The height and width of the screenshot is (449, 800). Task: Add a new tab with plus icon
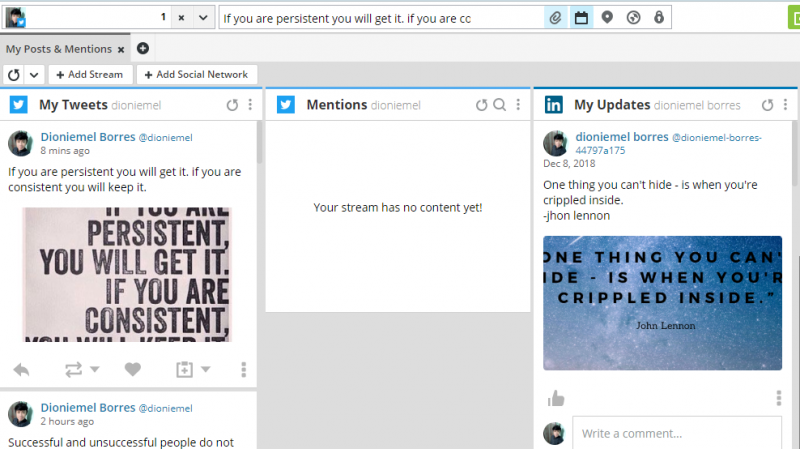(143, 48)
